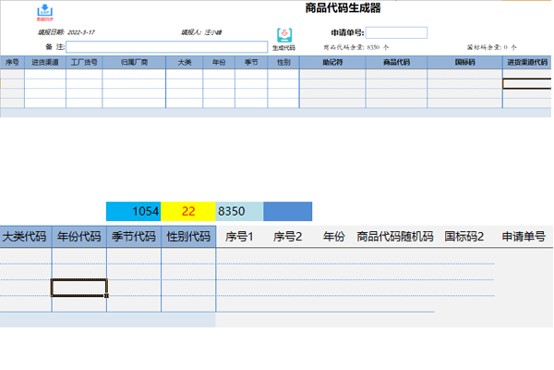
Task: Click the outlined cell under 进货渠道代码
Action: coord(527,84)
